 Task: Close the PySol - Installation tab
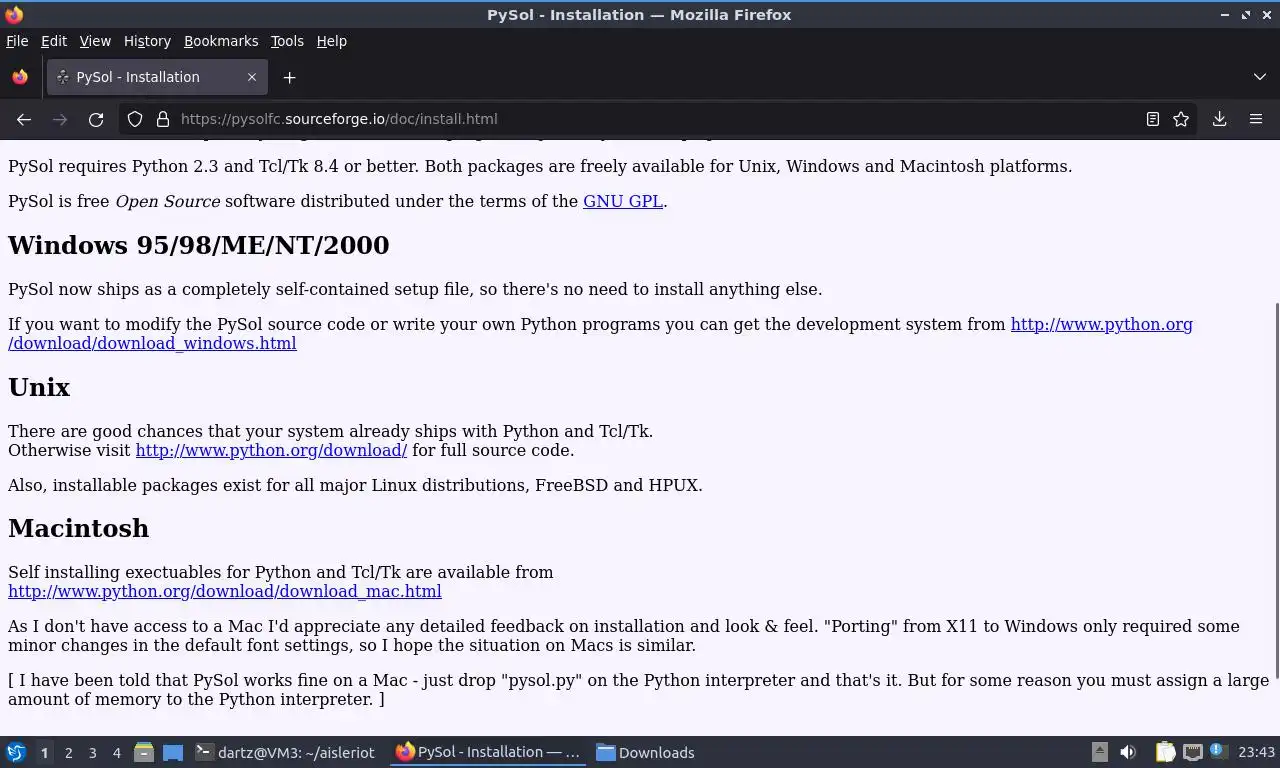click(252, 77)
